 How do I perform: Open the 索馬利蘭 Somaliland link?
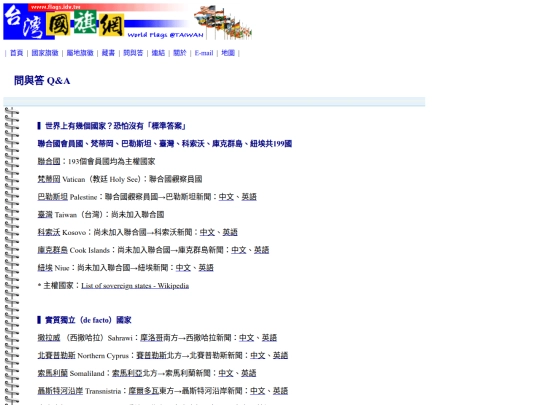(x=53, y=373)
